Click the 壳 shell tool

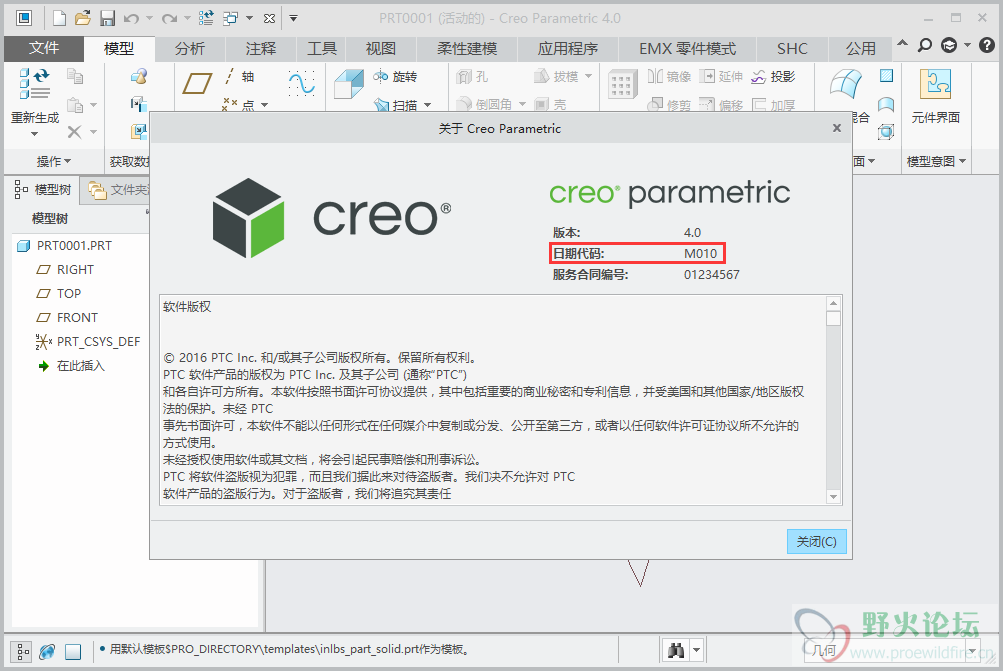[x=550, y=104]
